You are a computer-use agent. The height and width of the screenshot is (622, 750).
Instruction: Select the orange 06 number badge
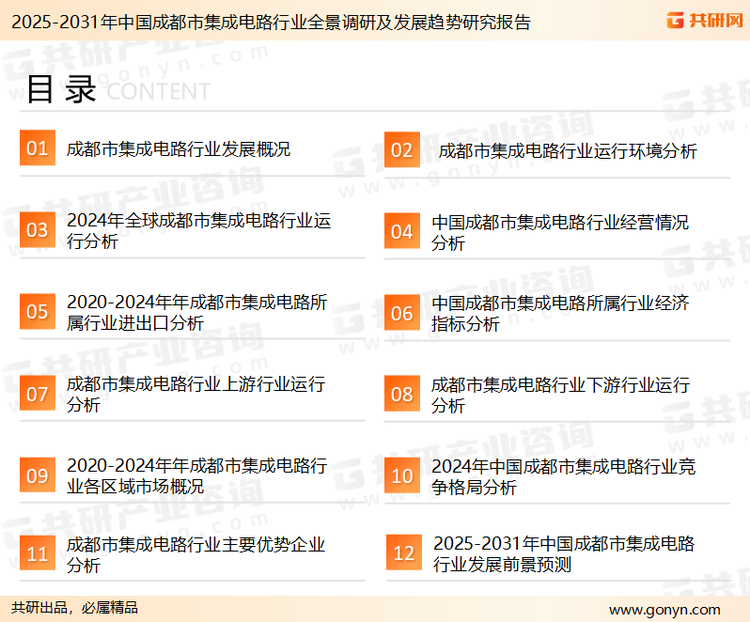coord(402,313)
